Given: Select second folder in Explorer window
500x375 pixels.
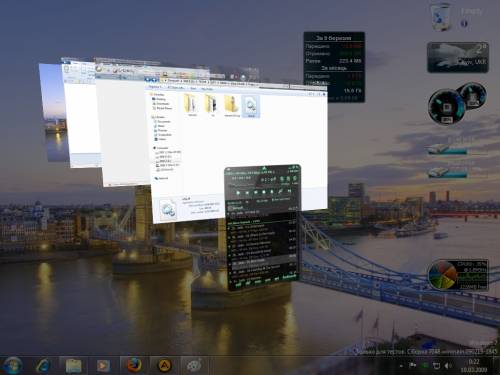Looking at the screenshot, I should point(212,105).
